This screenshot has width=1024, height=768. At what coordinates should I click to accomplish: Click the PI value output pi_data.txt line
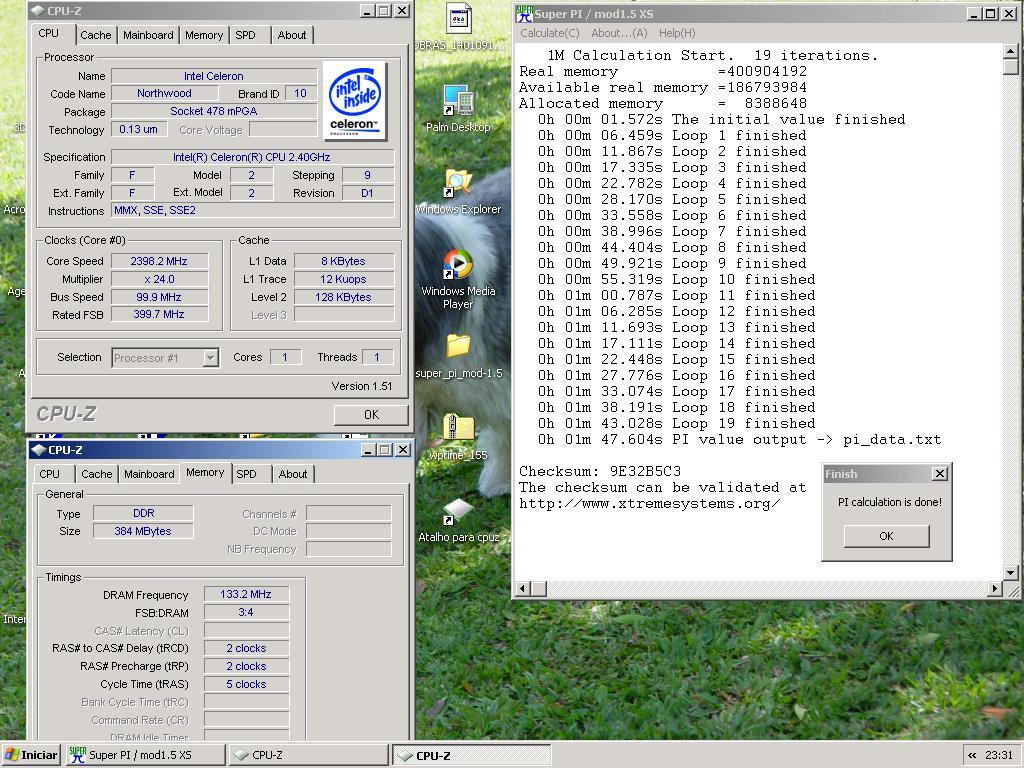point(739,440)
